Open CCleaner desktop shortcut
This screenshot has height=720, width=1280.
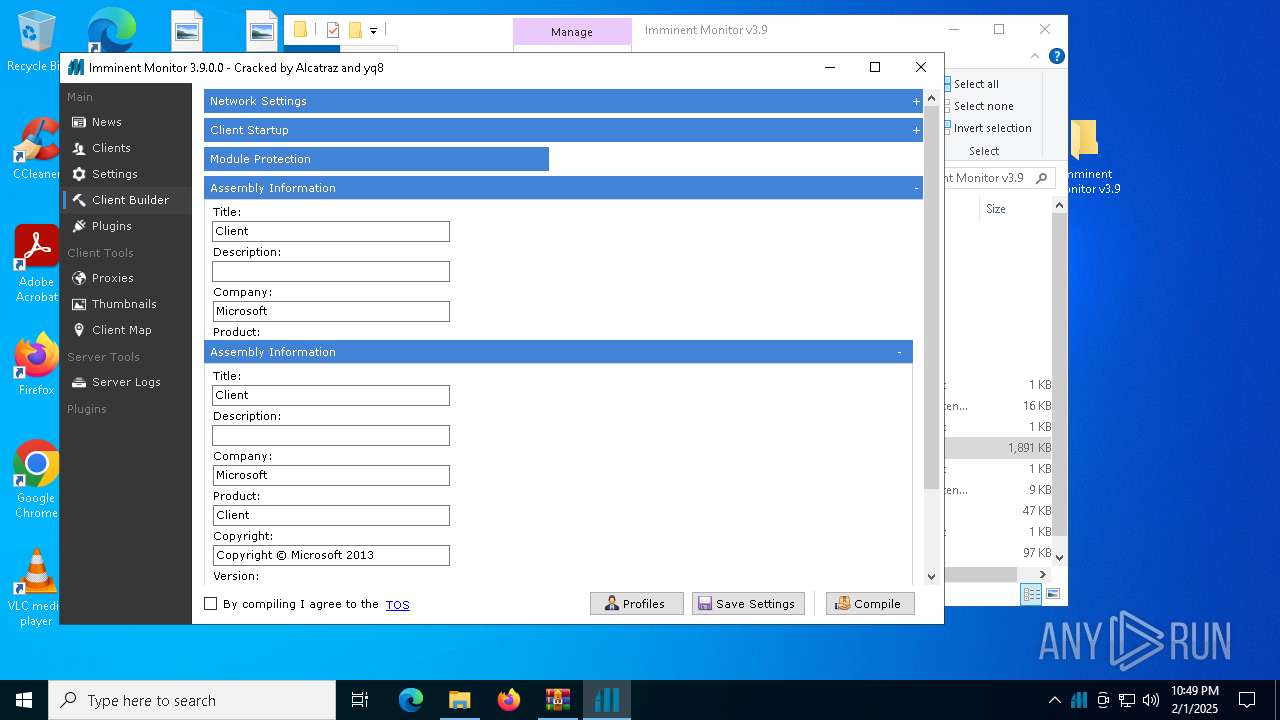click(35, 150)
